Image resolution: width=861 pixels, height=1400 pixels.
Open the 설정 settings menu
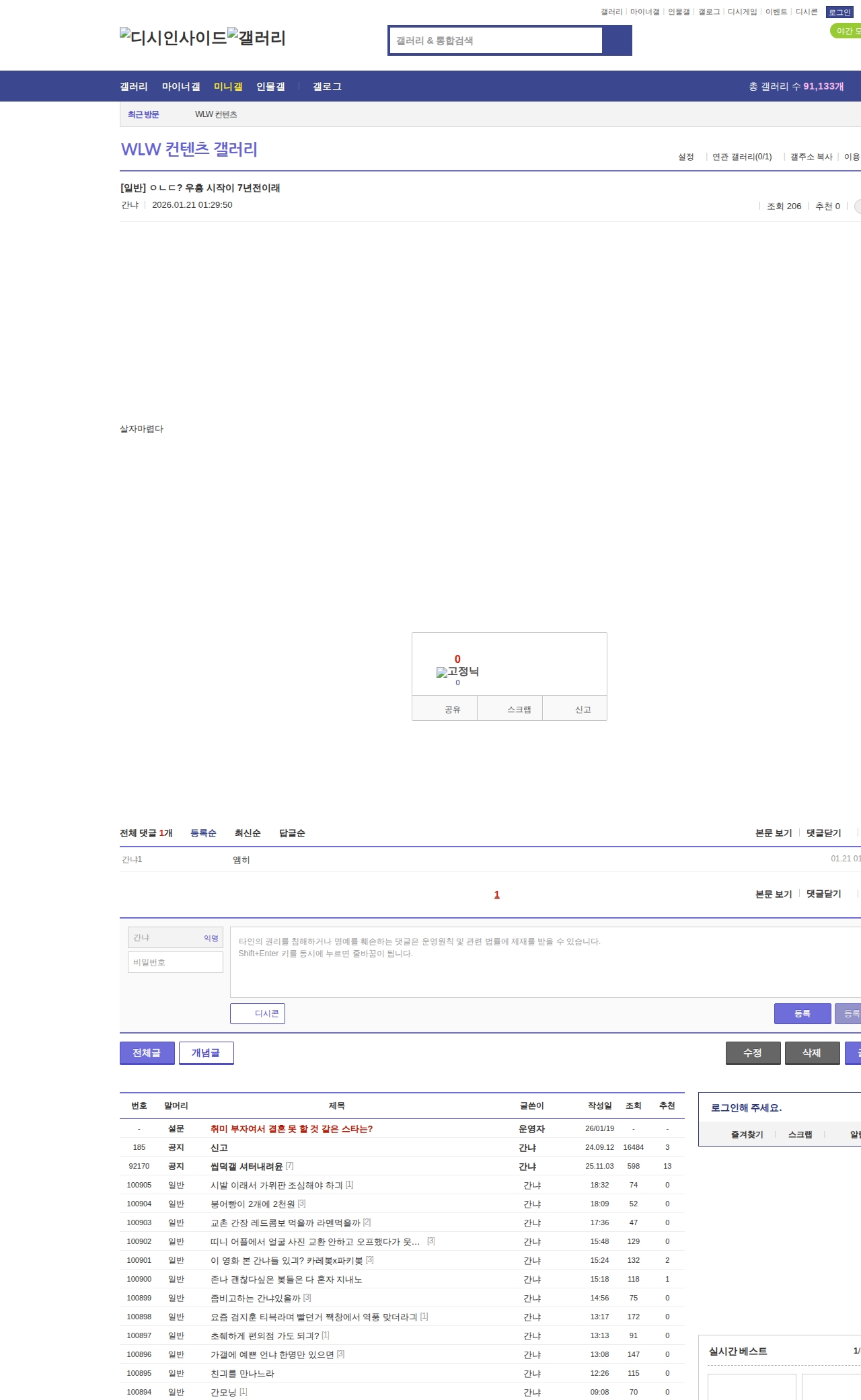685,157
